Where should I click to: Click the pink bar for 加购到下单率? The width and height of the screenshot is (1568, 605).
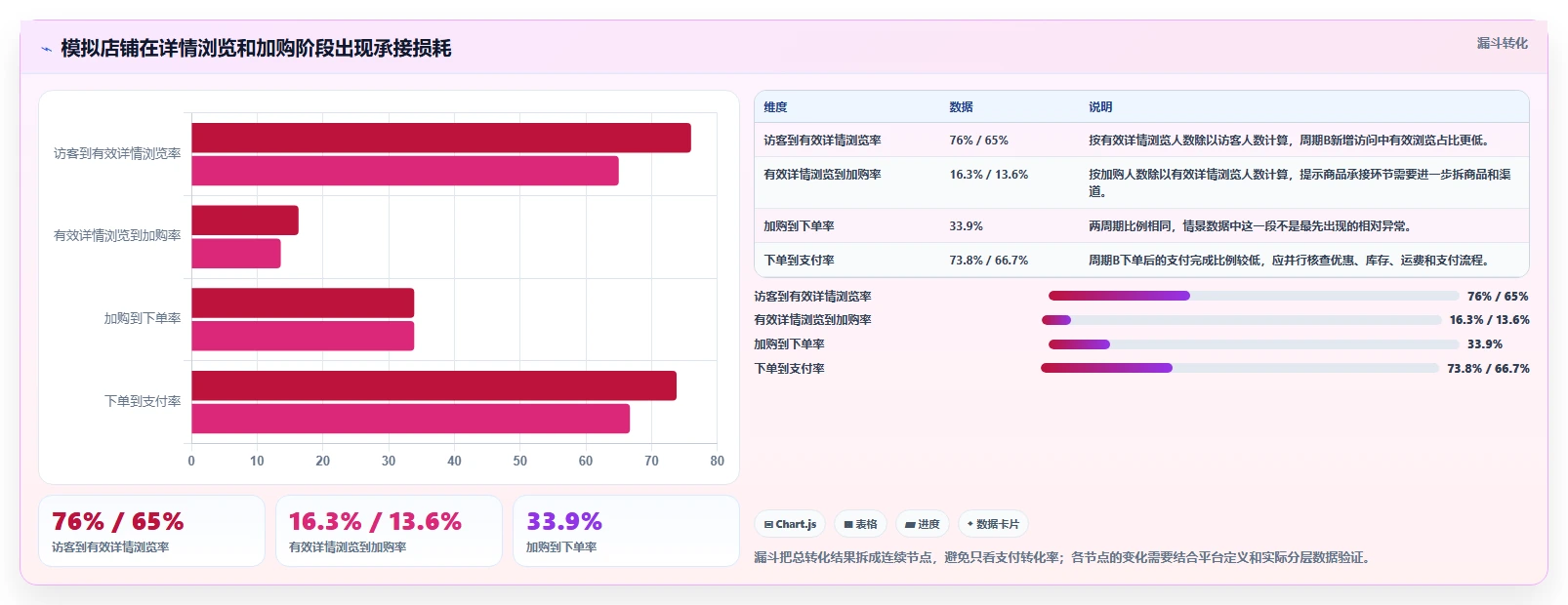(303, 336)
